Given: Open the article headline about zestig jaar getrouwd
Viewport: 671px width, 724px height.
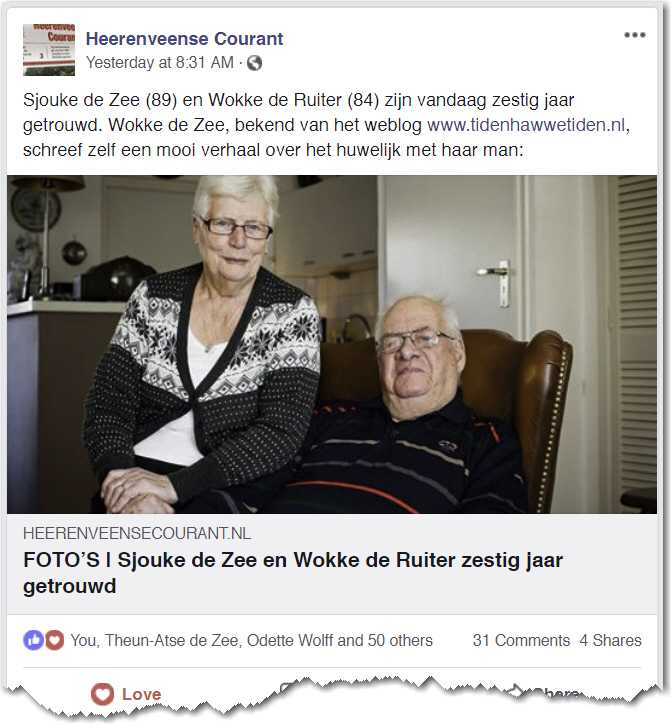Looking at the screenshot, I should (x=293, y=573).
